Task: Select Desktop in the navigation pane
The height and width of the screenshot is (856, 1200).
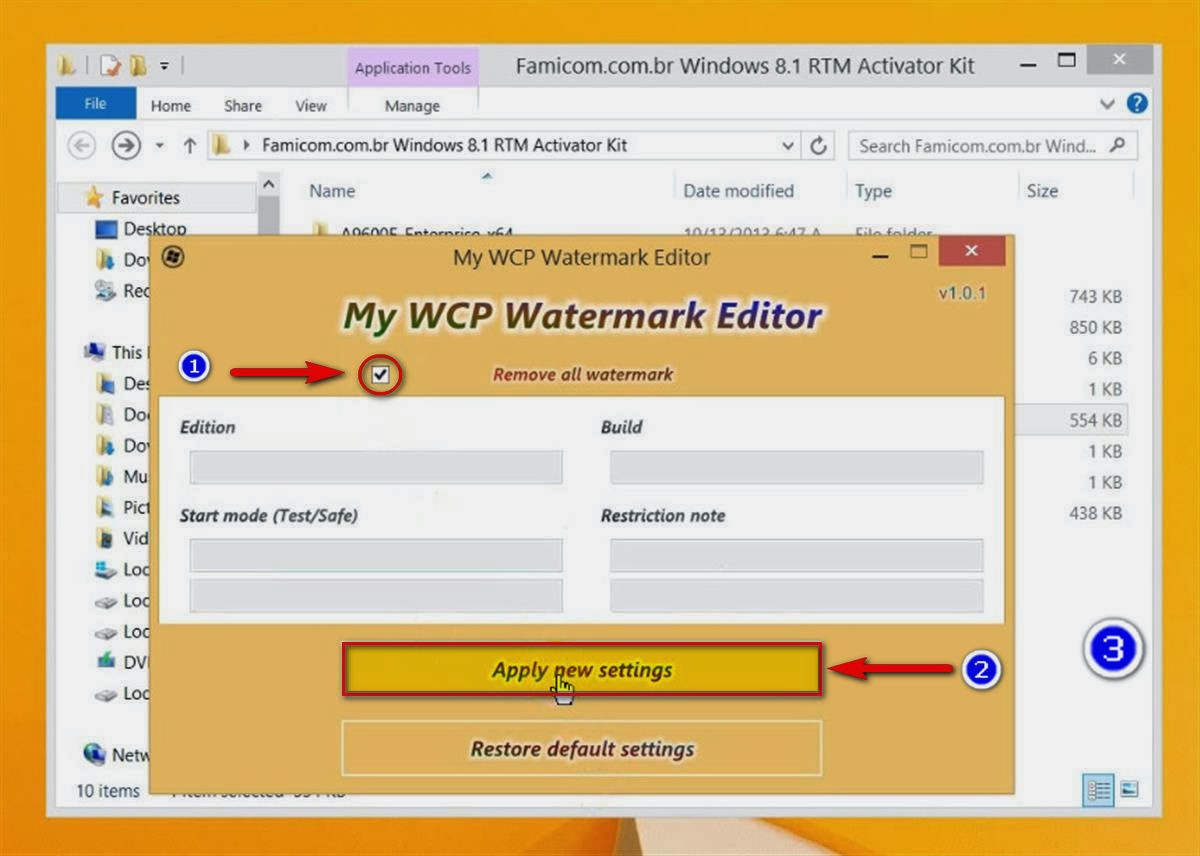Action: click(x=160, y=228)
